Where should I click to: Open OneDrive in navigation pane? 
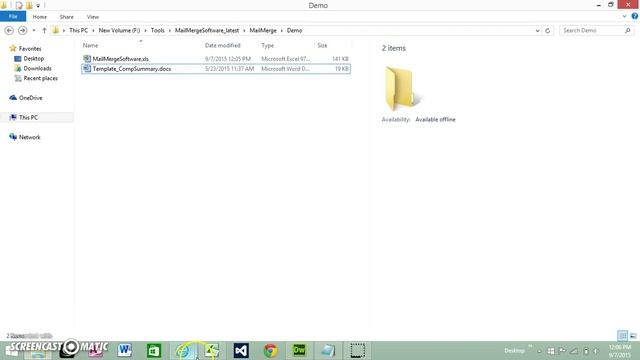[x=30, y=98]
